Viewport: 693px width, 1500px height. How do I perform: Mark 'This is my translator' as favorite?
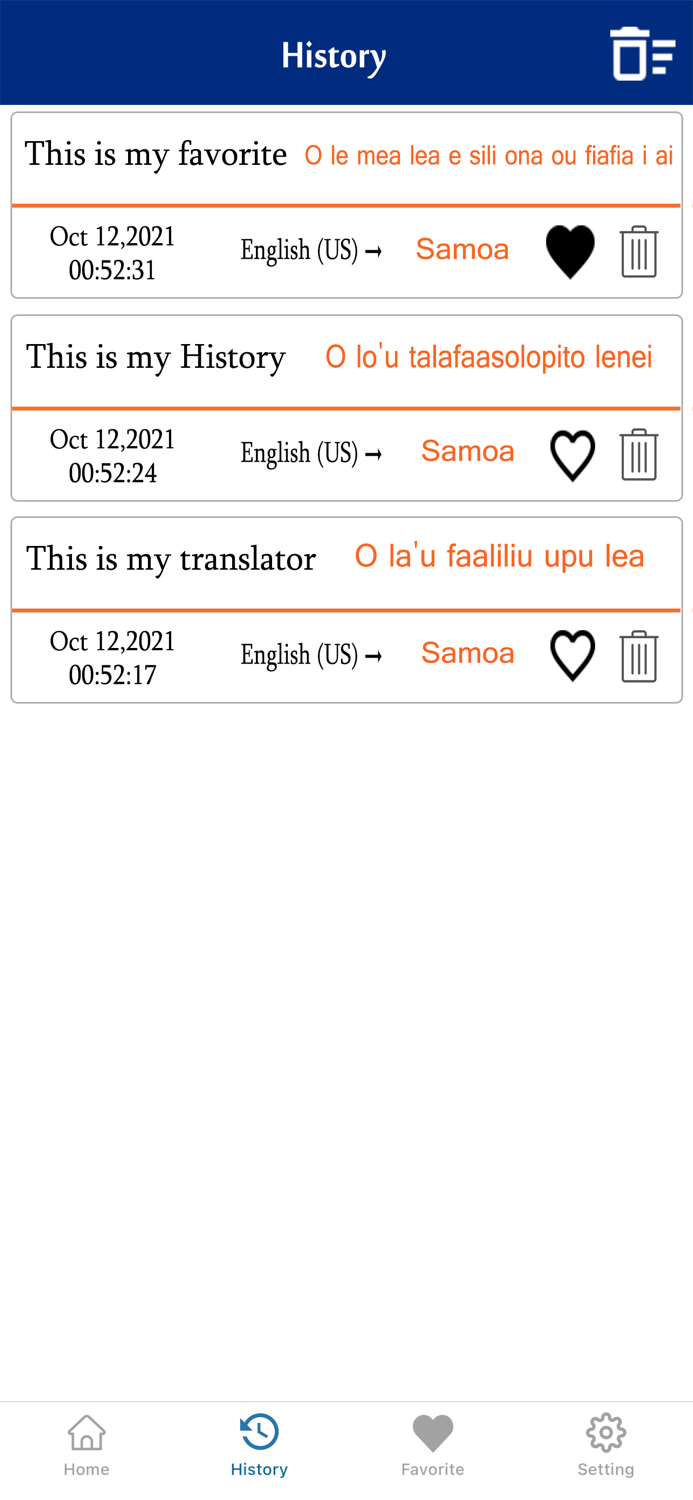[x=571, y=656]
